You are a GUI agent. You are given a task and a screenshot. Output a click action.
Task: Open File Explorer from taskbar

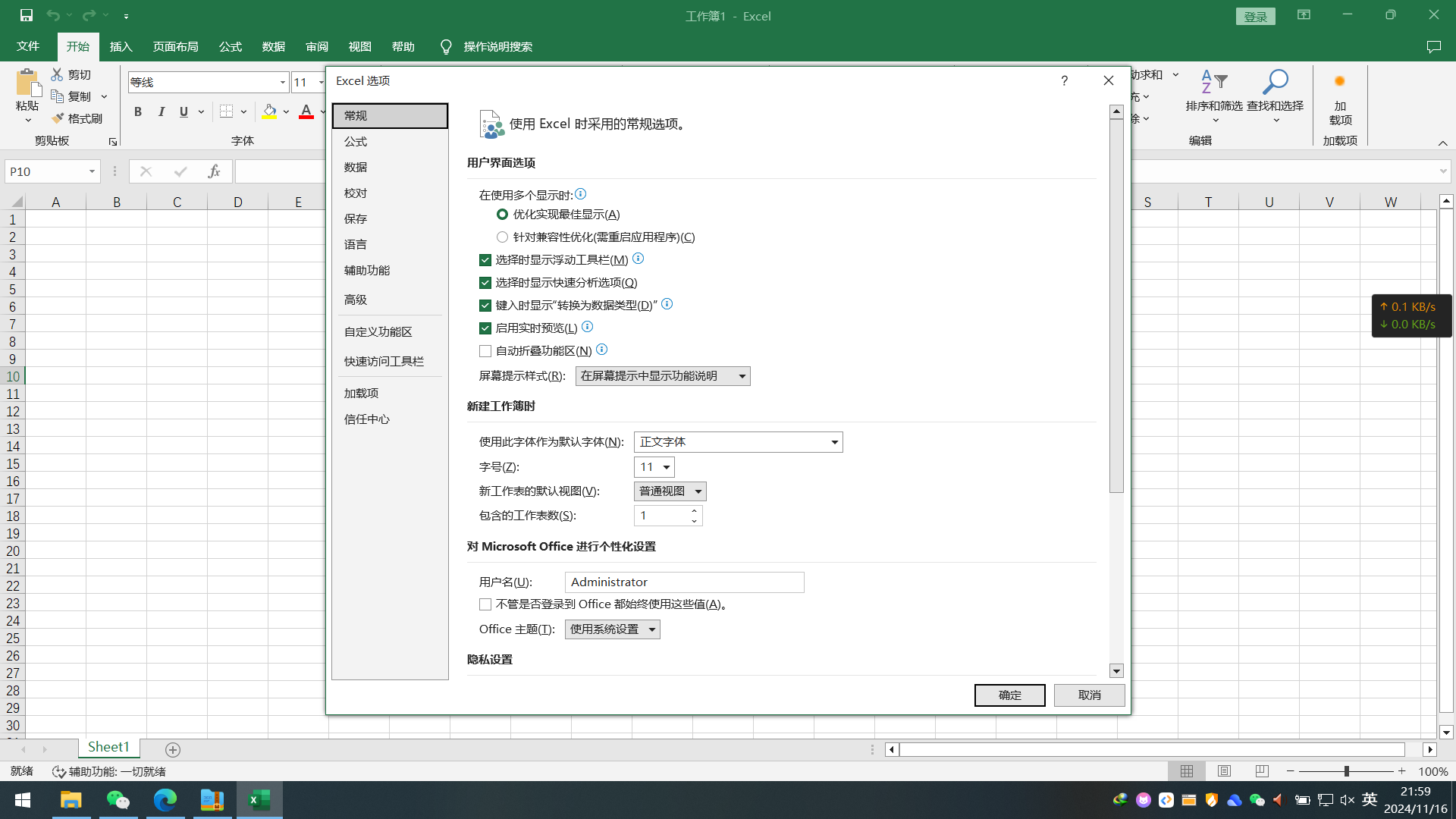click(x=71, y=800)
